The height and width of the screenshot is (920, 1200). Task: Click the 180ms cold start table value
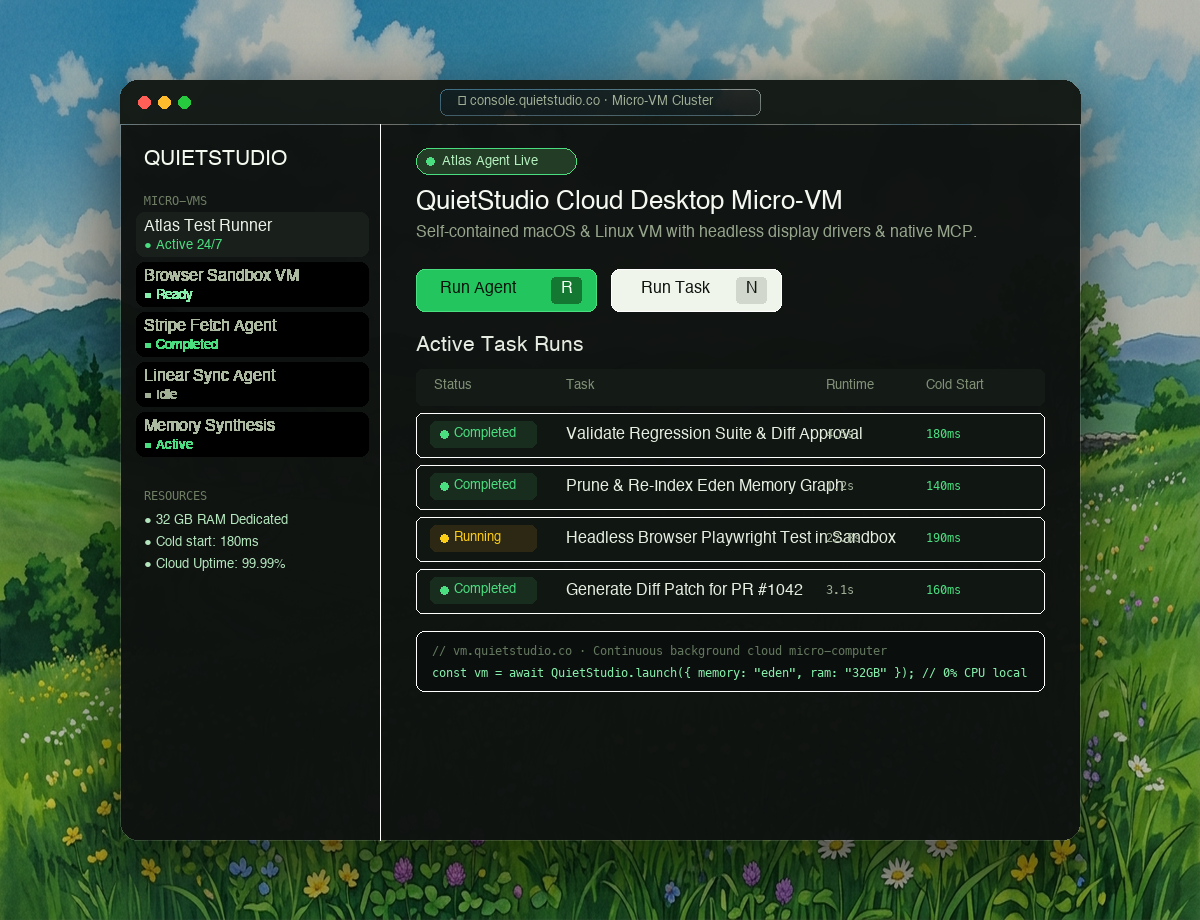tap(943, 434)
